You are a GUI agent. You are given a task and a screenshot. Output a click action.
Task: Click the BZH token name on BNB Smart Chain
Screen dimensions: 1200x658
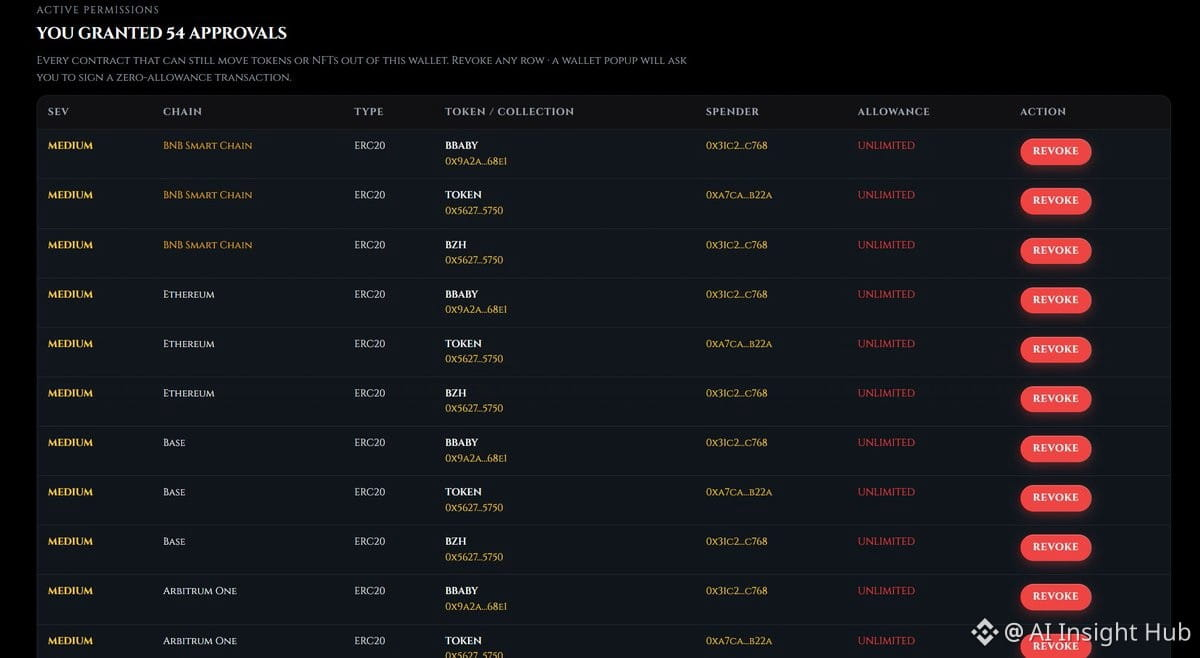(455, 245)
